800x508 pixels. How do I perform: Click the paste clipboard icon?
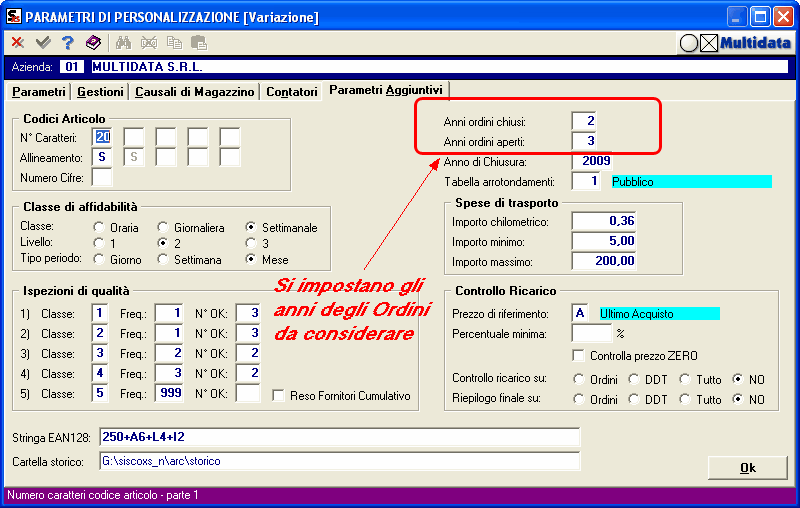pos(199,43)
